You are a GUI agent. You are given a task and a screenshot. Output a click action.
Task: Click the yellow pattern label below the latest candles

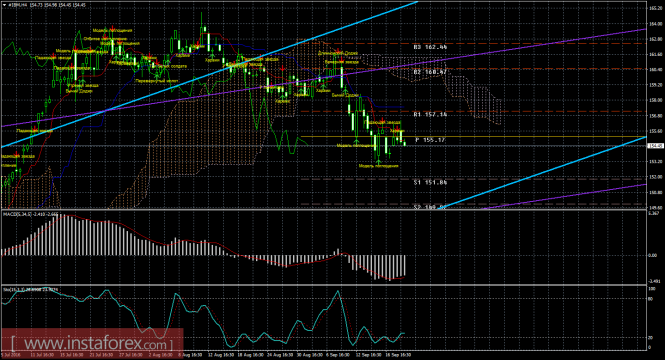(379, 166)
